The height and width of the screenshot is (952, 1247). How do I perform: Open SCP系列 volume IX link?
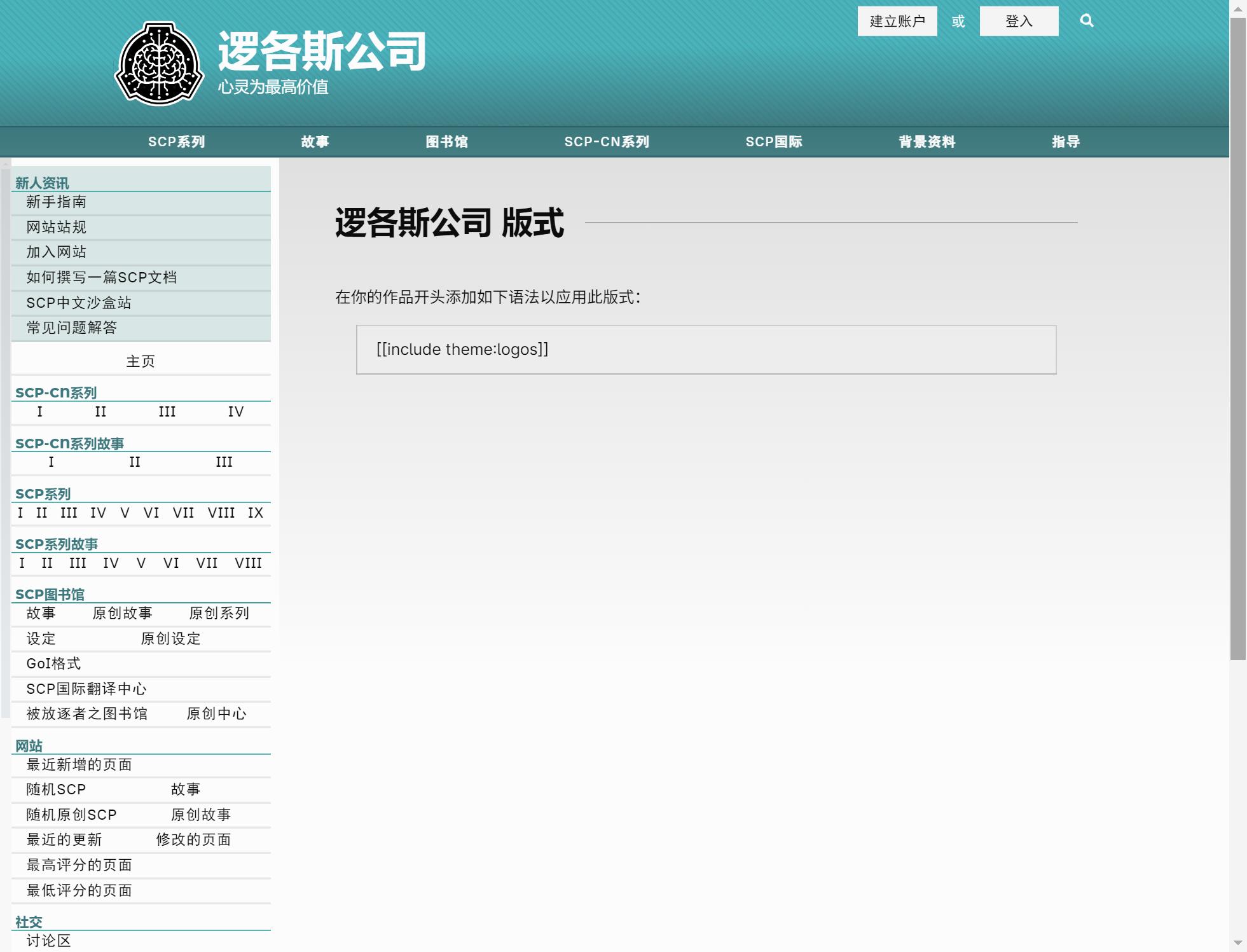coord(256,513)
